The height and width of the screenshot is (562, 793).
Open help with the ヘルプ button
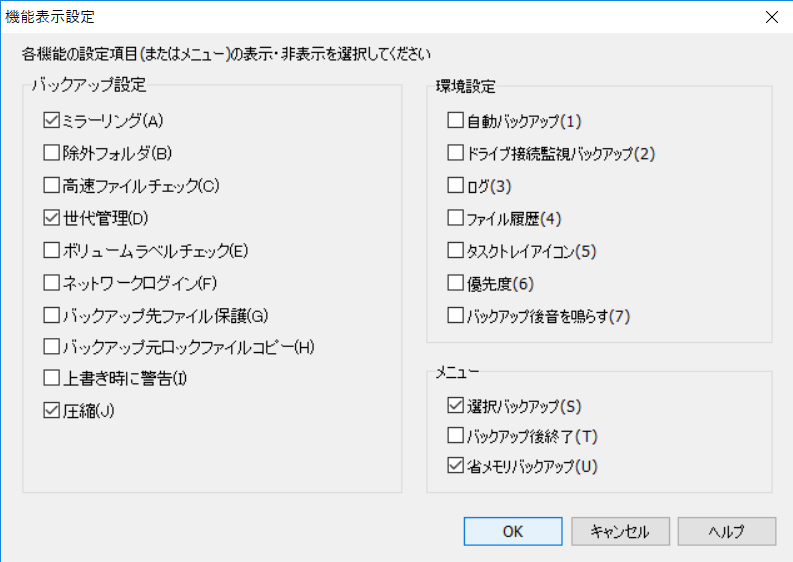(727, 531)
